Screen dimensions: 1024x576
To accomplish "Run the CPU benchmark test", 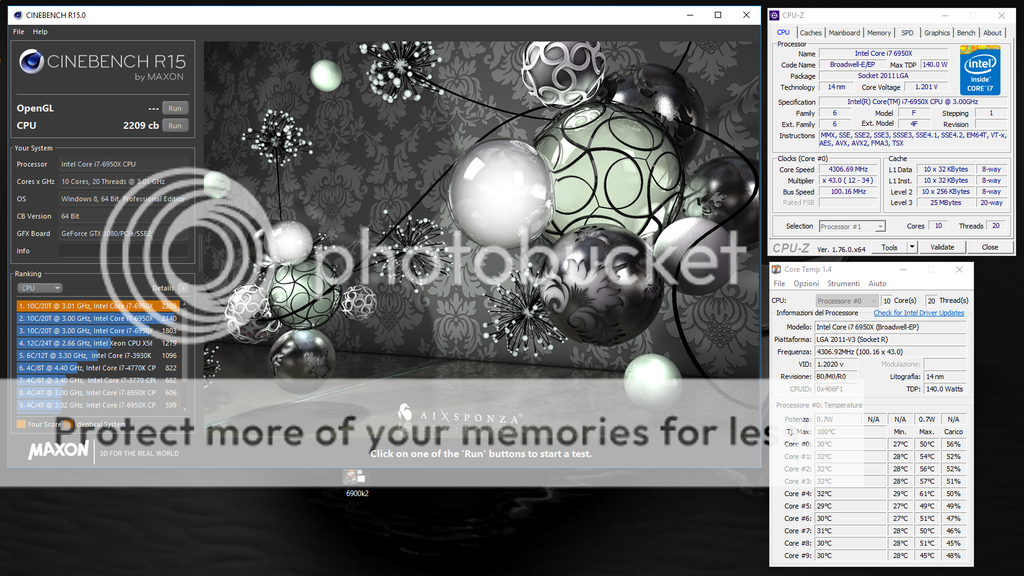I will (x=175, y=125).
